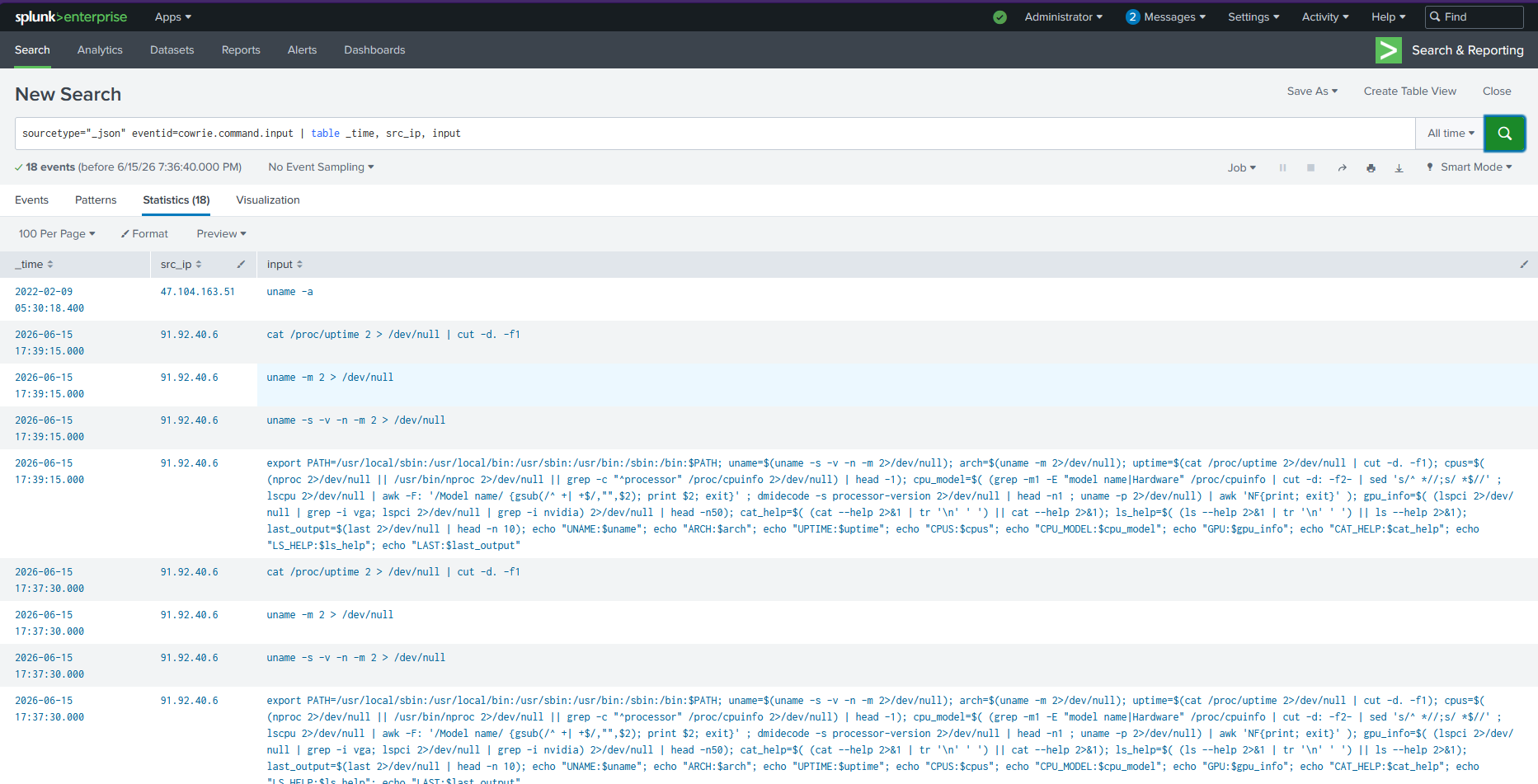Sort by the _time column
Viewport: 1538px width, 784px height.
pyautogui.click(x=34, y=265)
